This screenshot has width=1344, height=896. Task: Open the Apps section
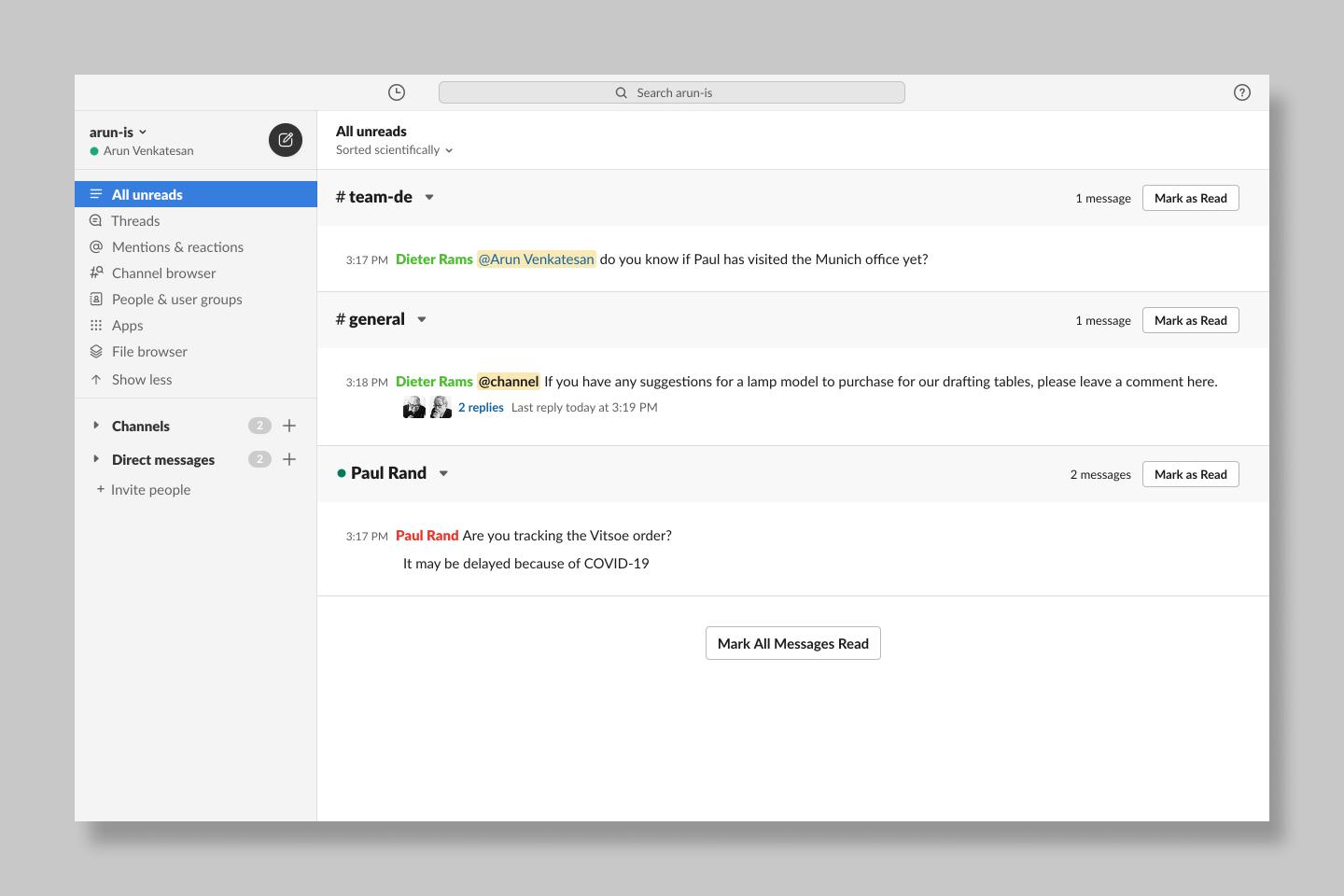click(127, 326)
